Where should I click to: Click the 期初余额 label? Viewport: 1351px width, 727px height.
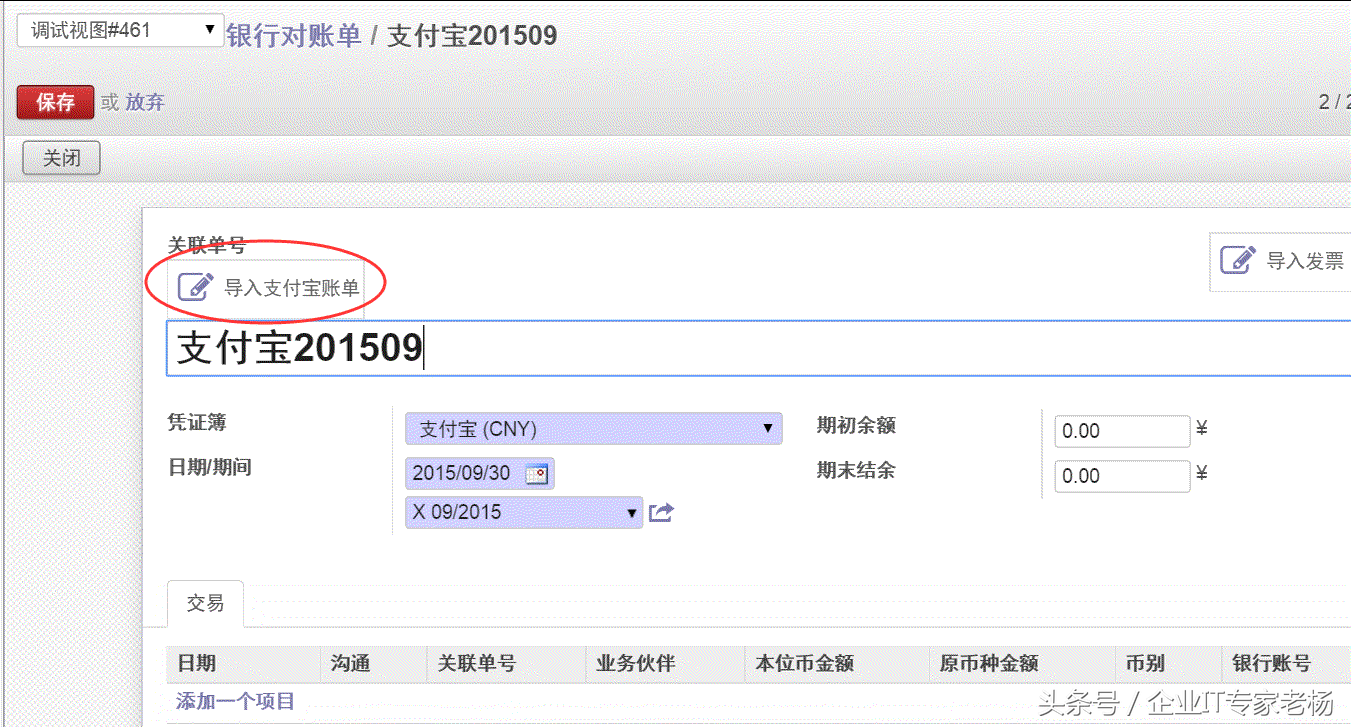pos(856,425)
